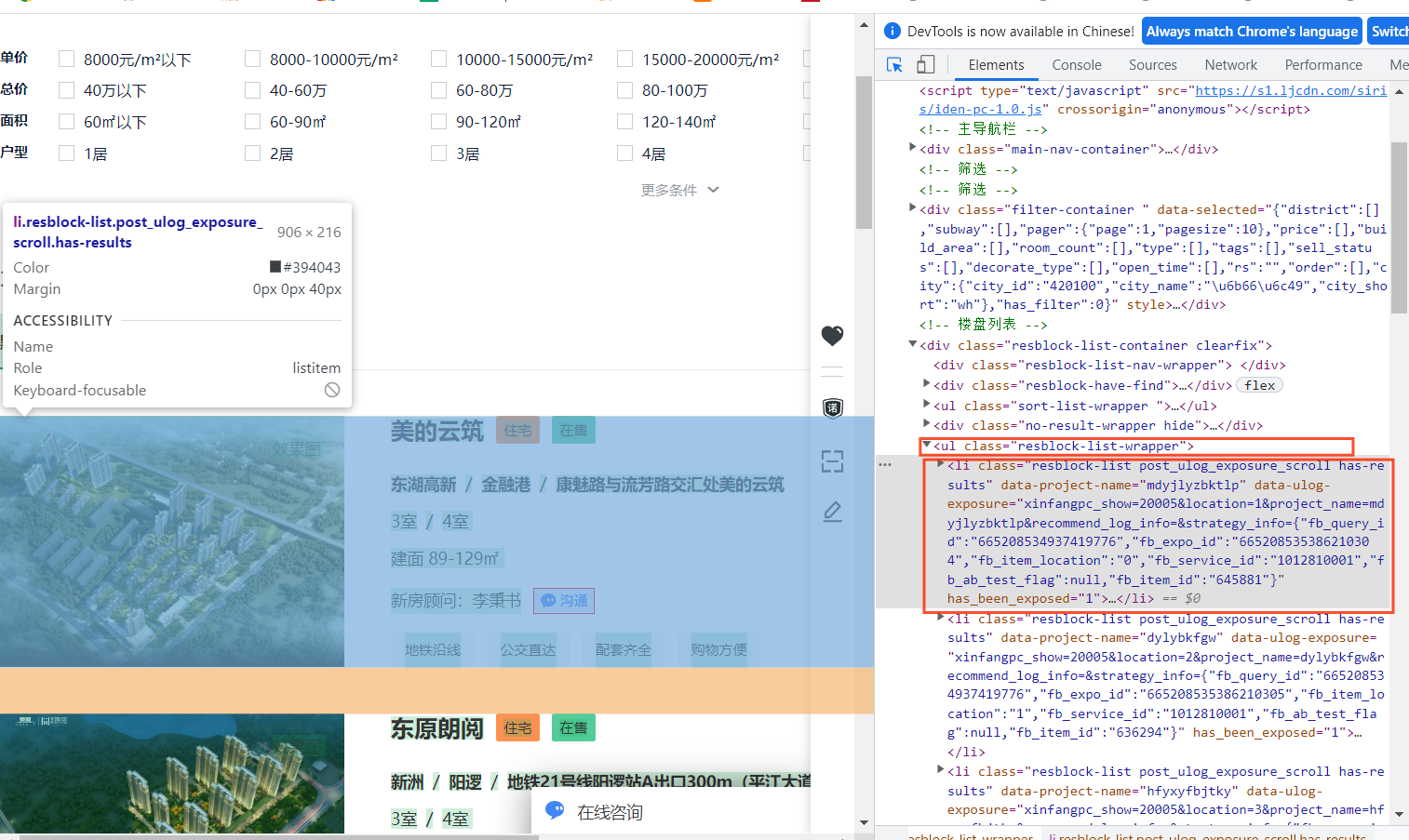Activate the inspect element picker tool

coord(894,64)
